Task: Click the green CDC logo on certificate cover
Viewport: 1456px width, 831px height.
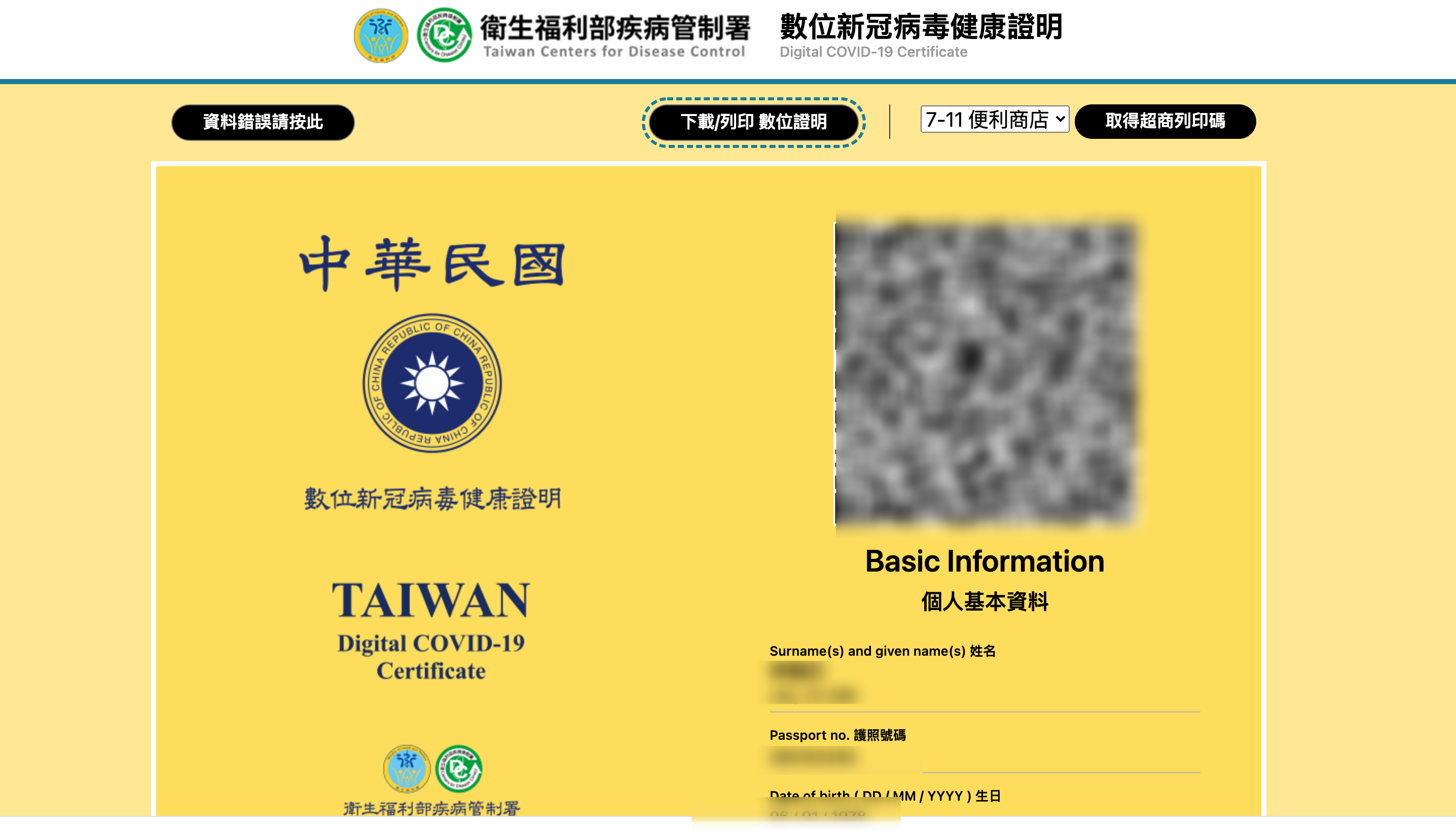Action: coord(458,769)
